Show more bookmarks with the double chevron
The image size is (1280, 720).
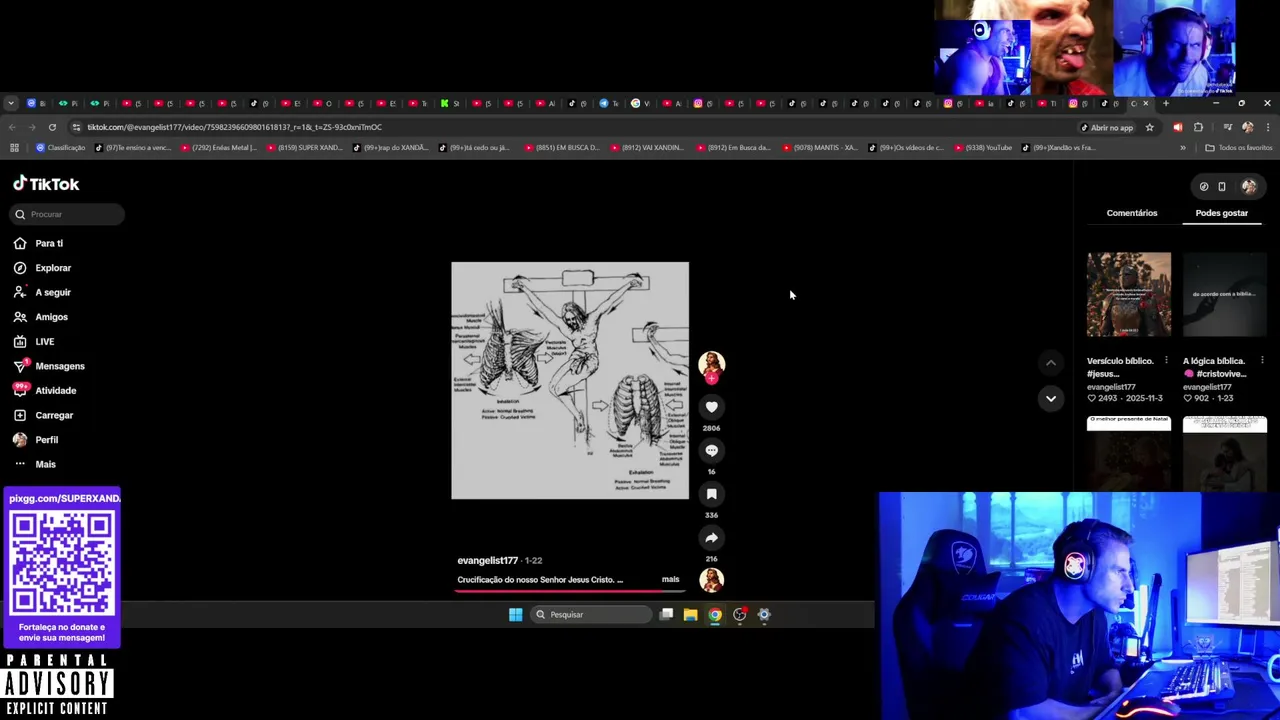1182,148
